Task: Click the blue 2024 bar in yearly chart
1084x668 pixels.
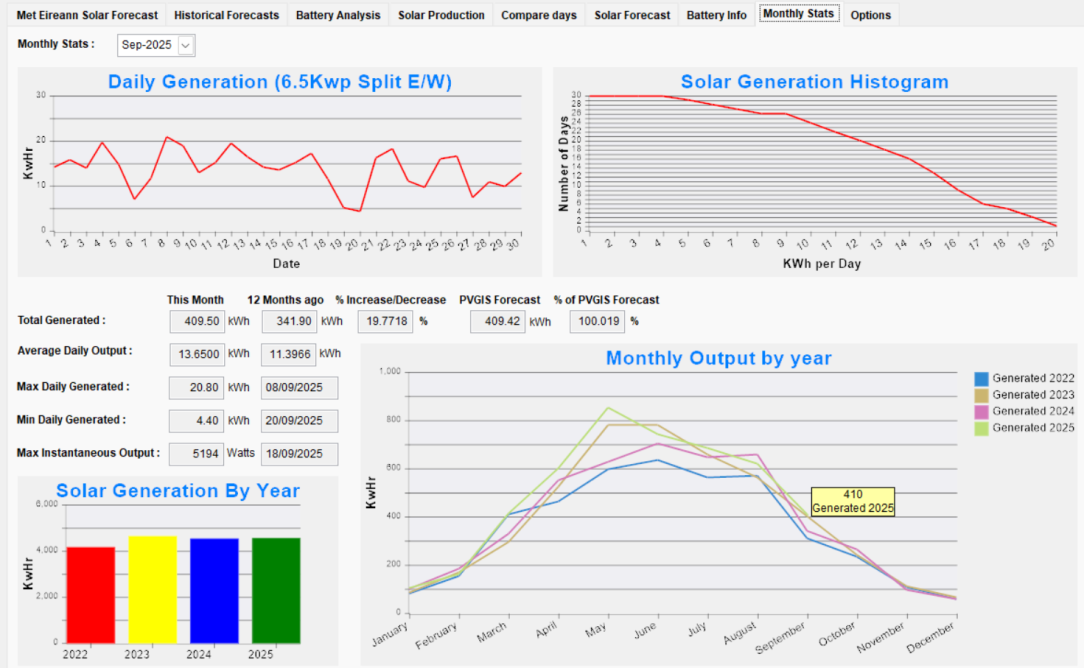Action: pos(214,591)
